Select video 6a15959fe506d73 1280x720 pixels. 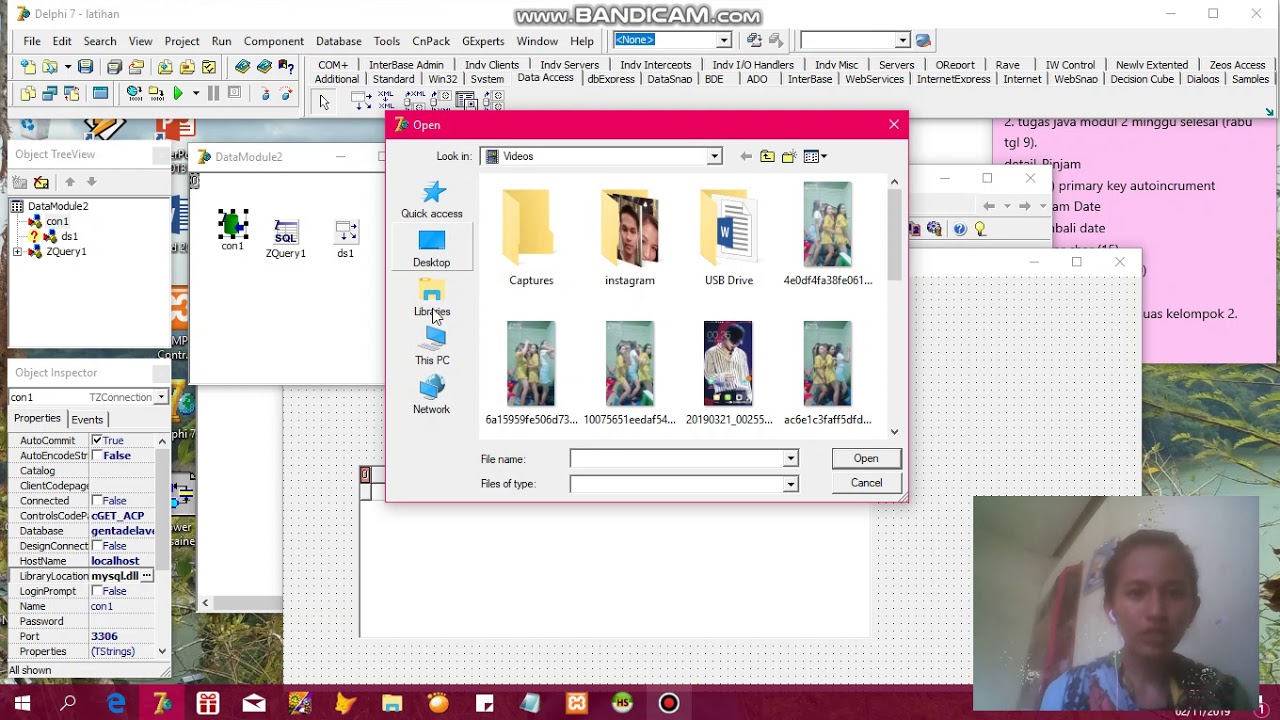pos(531,373)
